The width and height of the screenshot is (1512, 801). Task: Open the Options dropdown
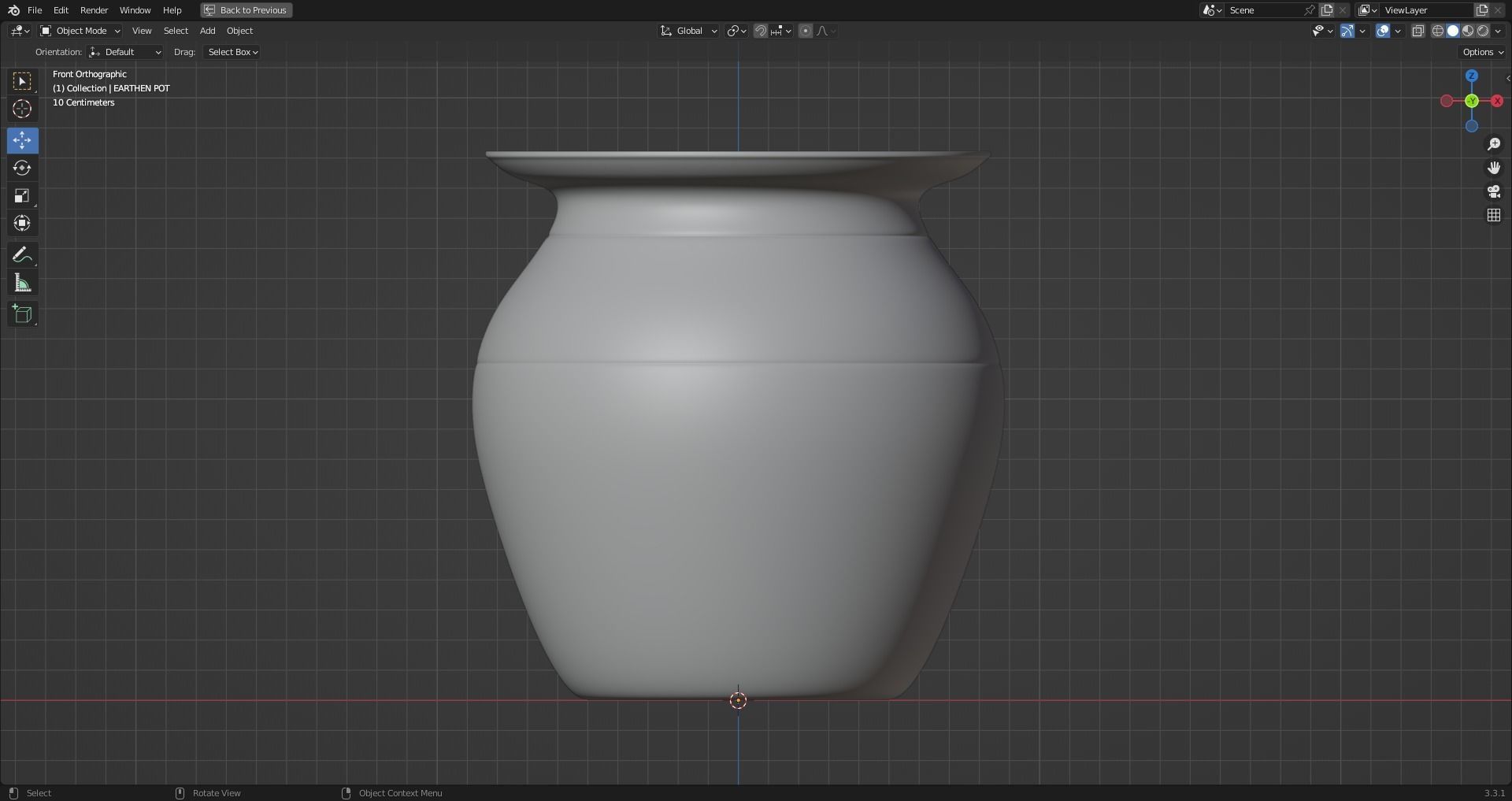tap(1482, 52)
